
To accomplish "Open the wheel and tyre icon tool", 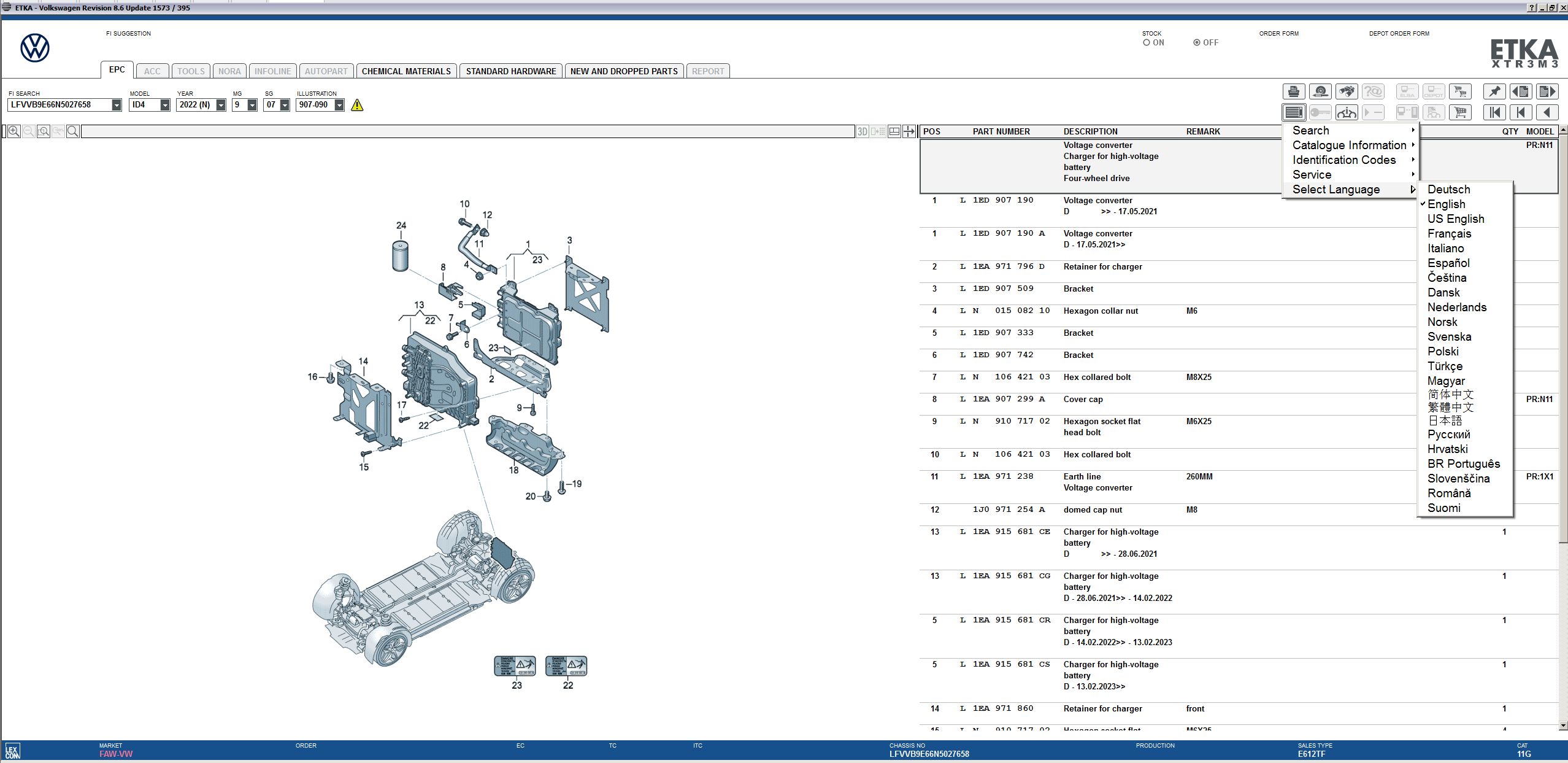I will tap(1320, 91).
